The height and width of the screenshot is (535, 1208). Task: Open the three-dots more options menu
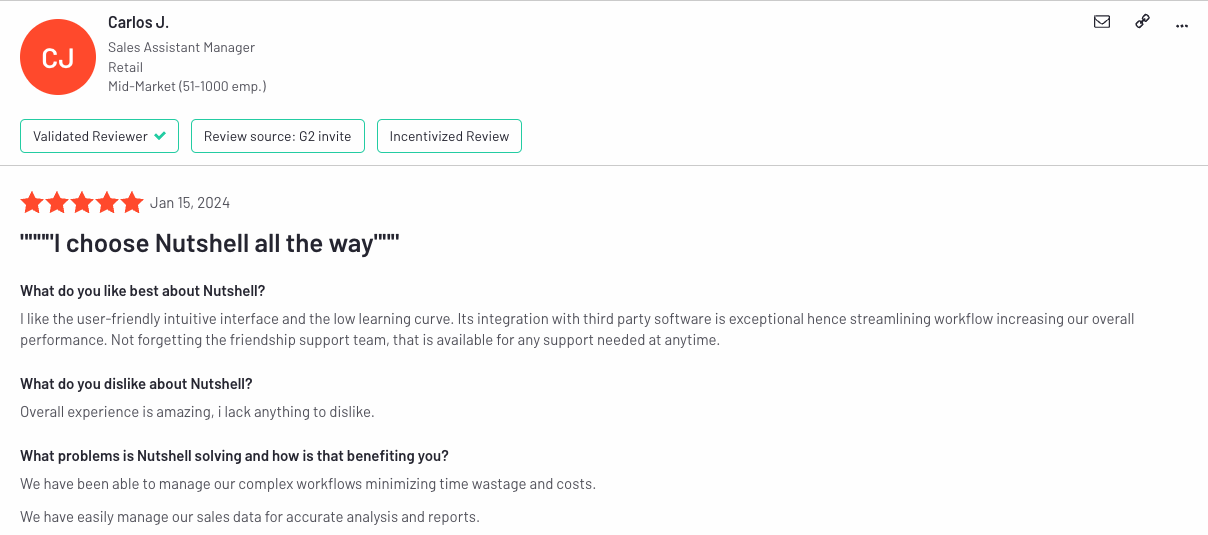[x=1182, y=24]
